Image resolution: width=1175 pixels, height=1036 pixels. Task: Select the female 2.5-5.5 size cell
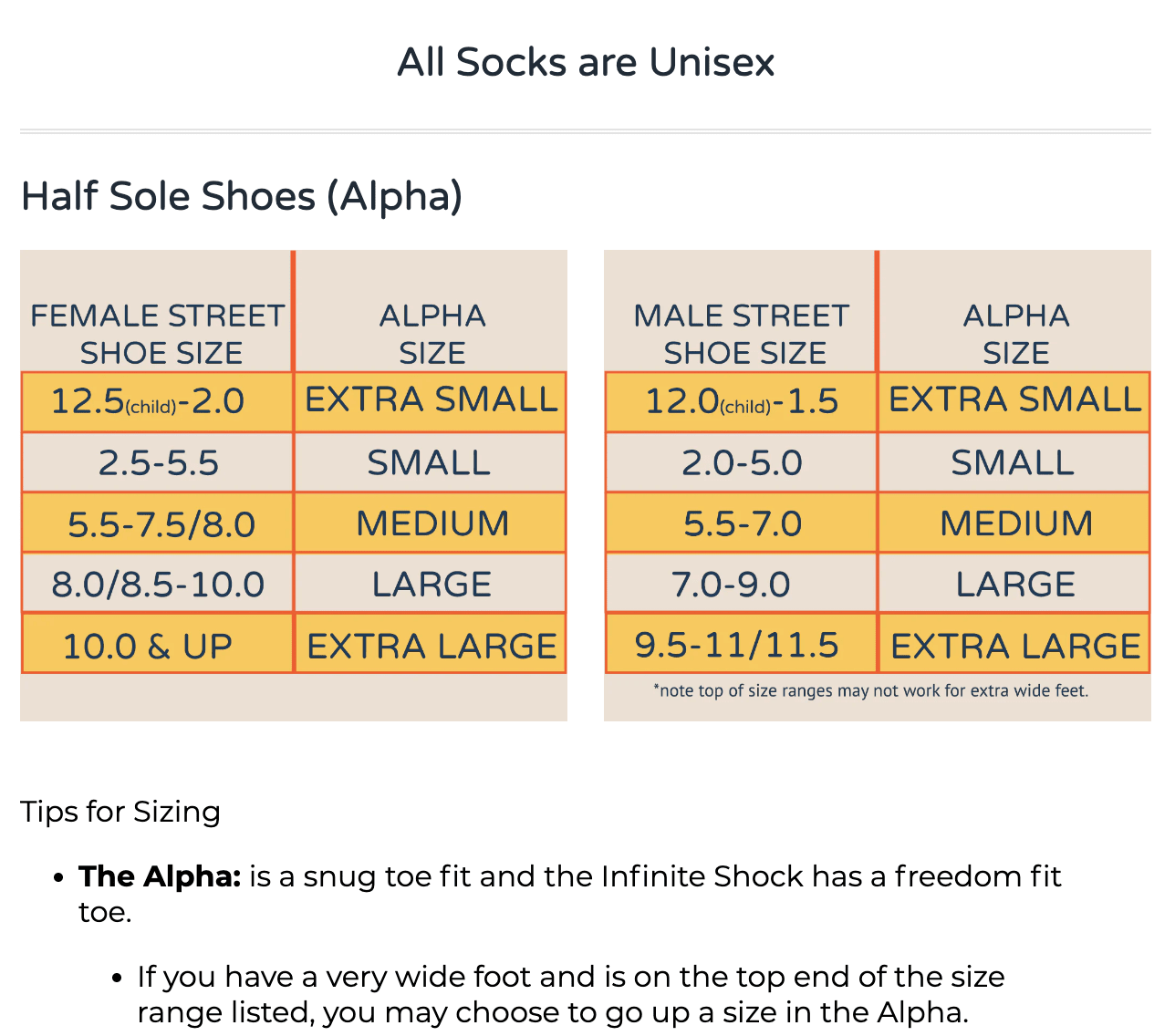[x=159, y=462]
